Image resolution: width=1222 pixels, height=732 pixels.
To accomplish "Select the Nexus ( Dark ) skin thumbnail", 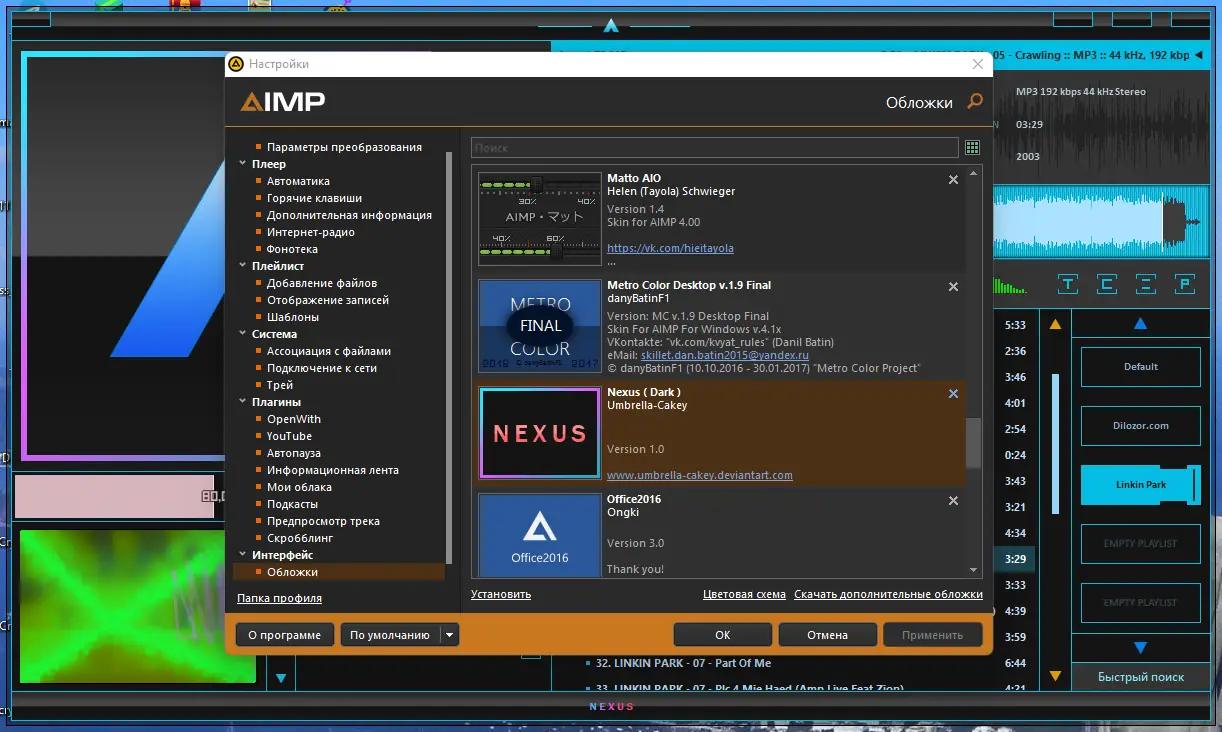I will [539, 433].
